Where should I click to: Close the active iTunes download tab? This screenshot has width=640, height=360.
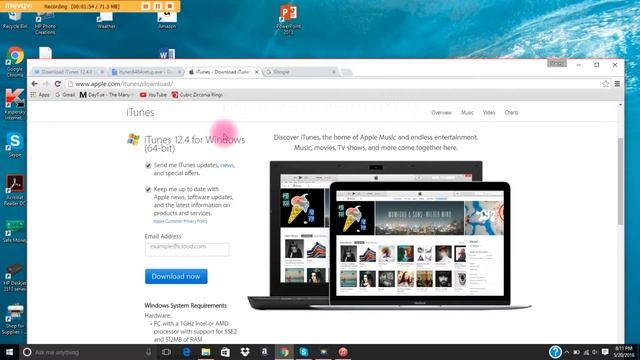pyautogui.click(x=256, y=72)
